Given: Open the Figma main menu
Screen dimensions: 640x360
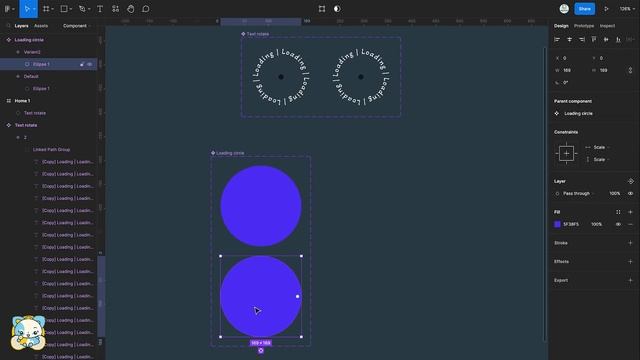Looking at the screenshot, I should click(x=7, y=9).
